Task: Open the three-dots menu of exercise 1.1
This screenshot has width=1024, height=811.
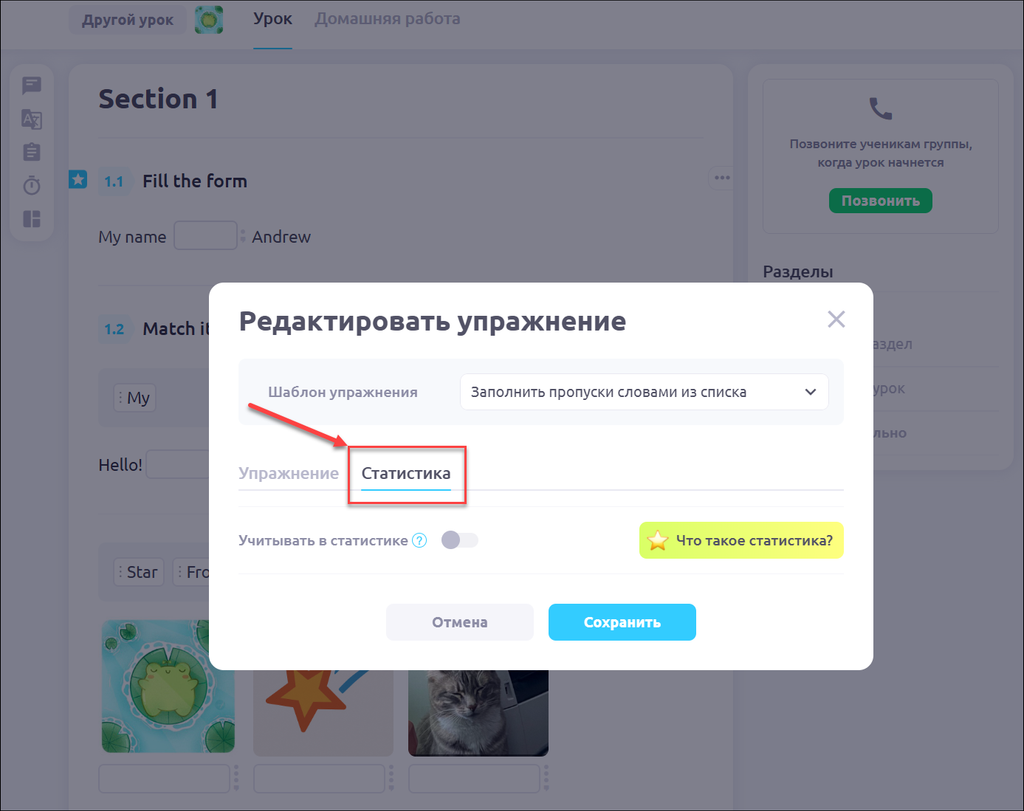Action: (x=722, y=178)
